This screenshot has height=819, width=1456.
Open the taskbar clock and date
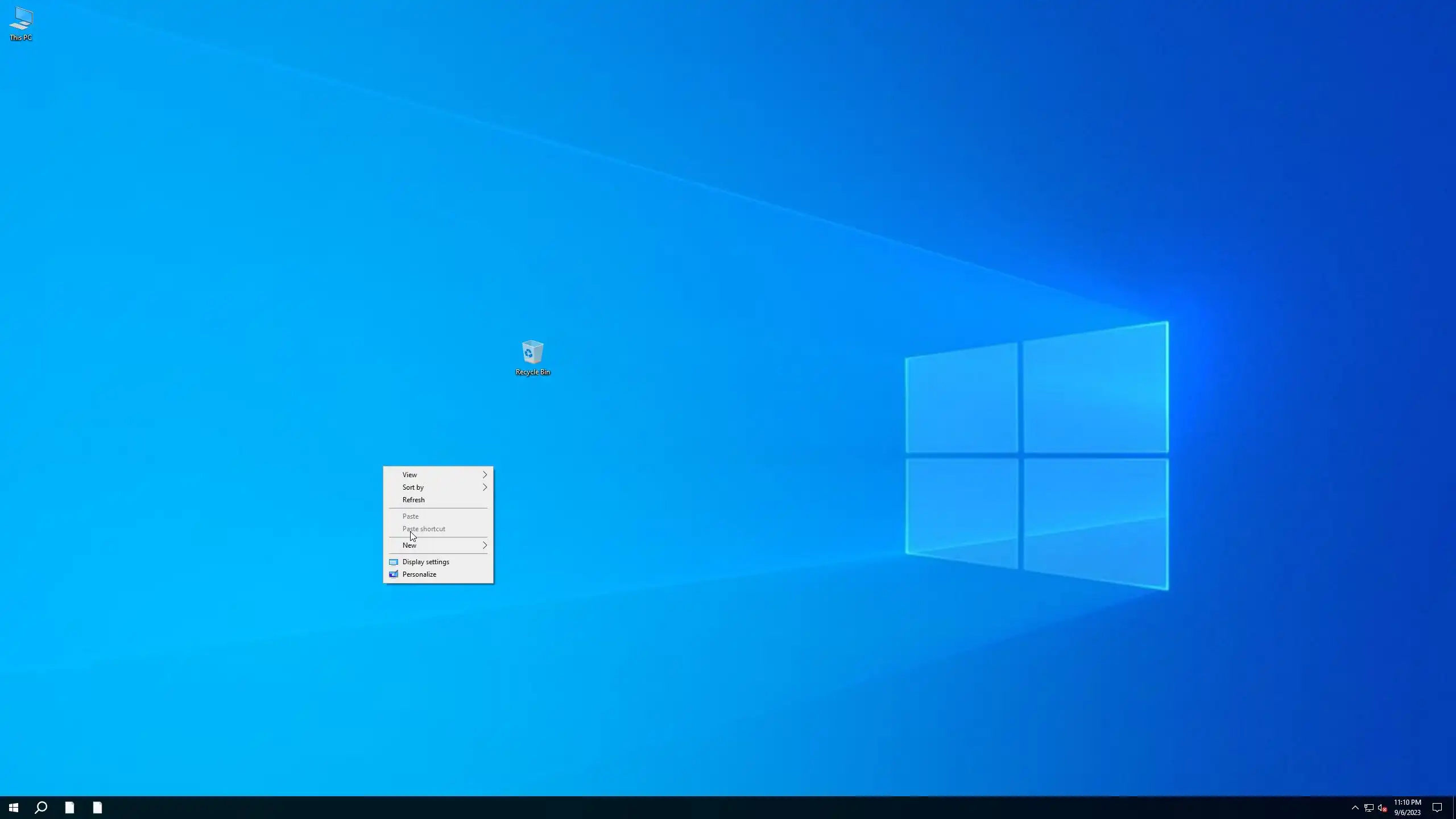1407,808
